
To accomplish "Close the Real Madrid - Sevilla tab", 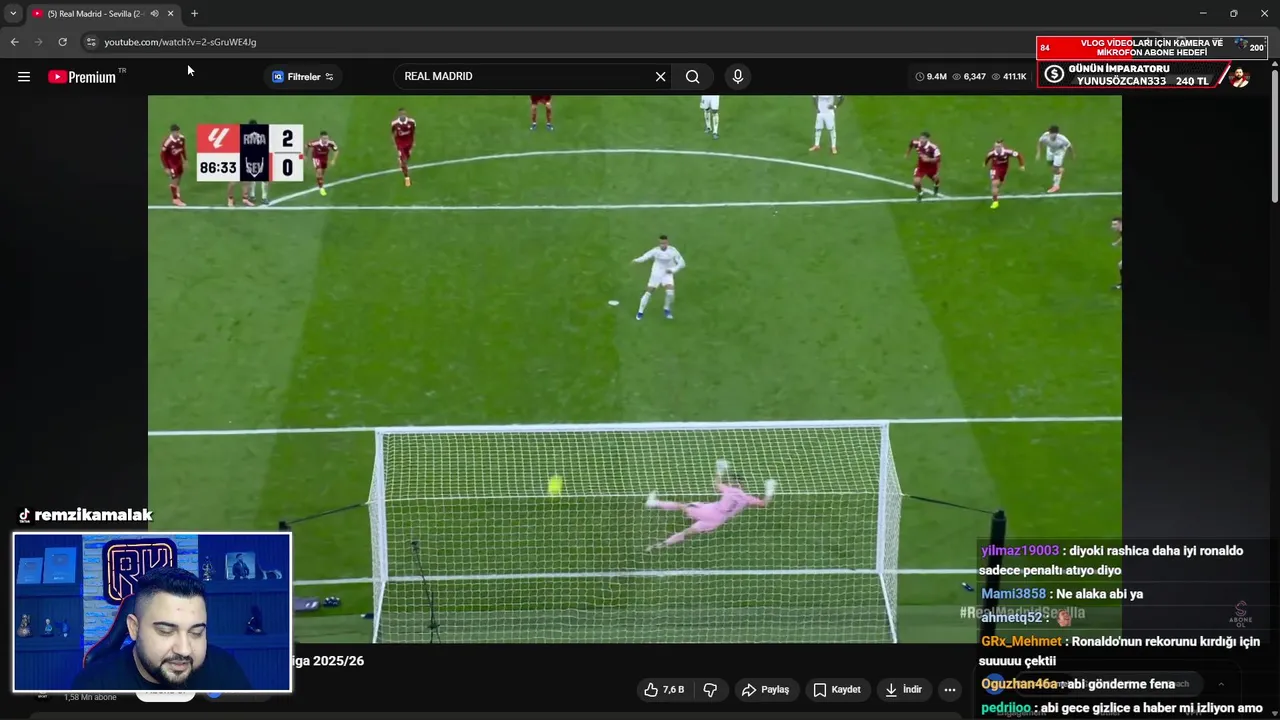I will [170, 14].
